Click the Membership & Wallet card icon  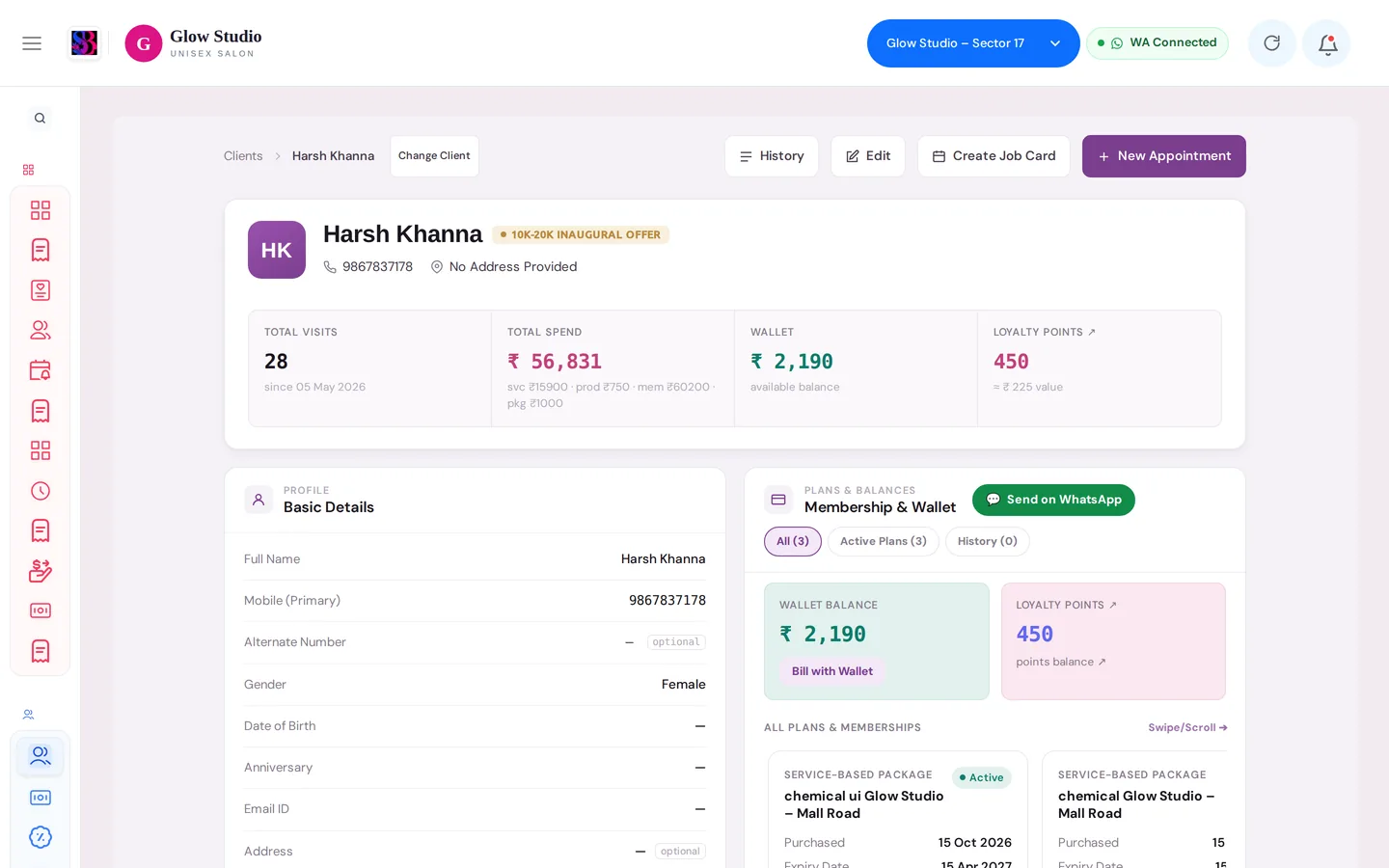tap(778, 500)
